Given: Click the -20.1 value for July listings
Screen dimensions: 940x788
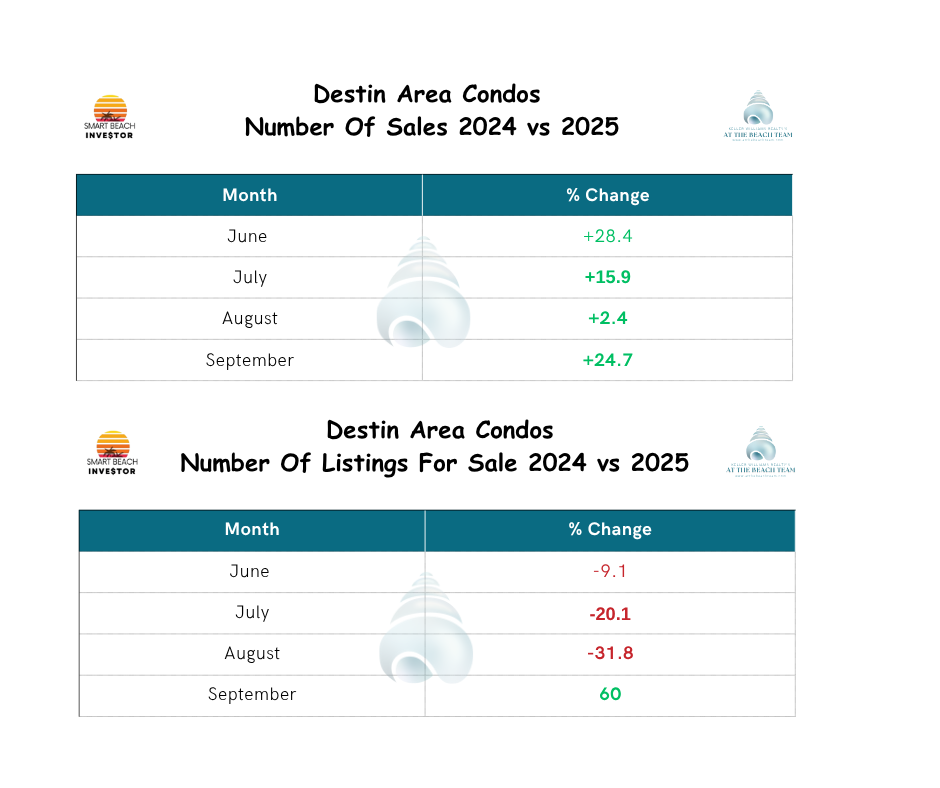Looking at the screenshot, I should coord(610,612).
